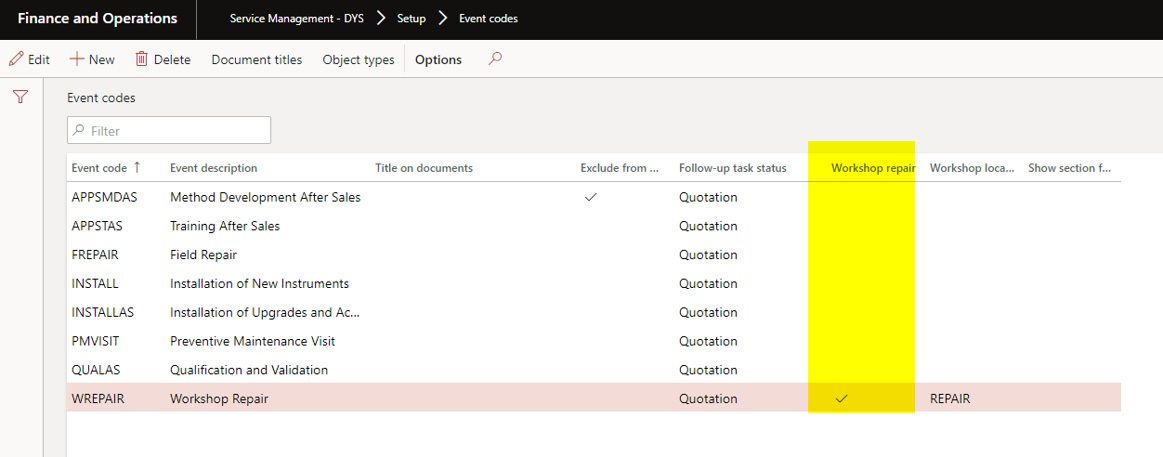Click the Delete trash can icon
Image resolution: width=1163 pixels, height=457 pixels.
pos(142,59)
